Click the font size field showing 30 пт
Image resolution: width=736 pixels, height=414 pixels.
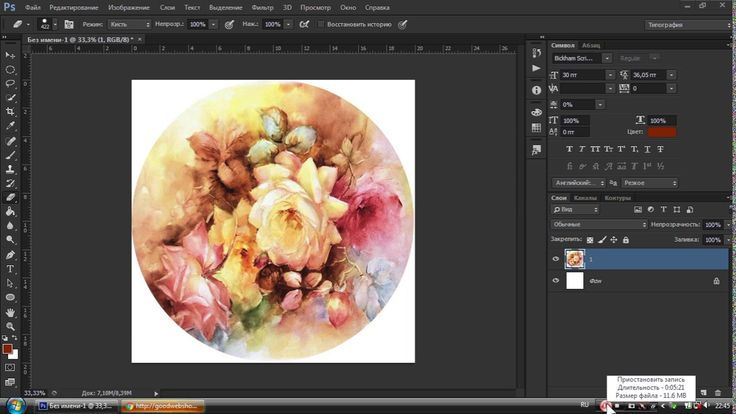pos(578,75)
